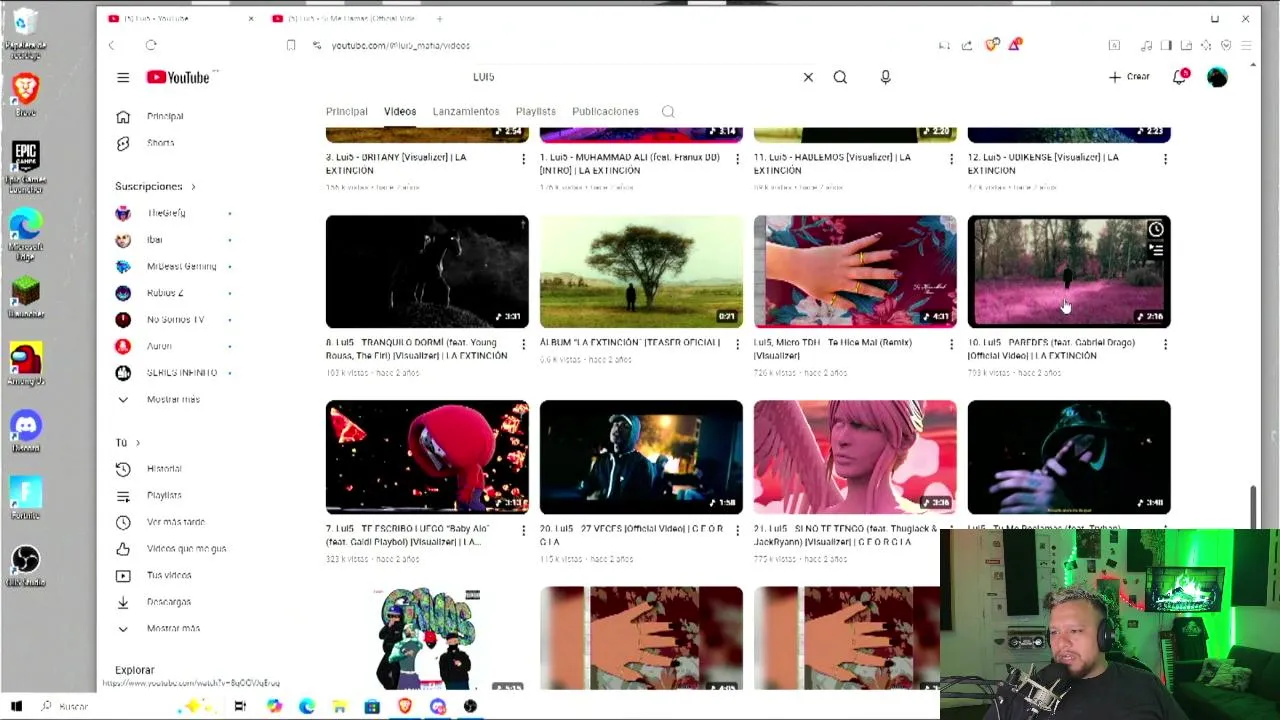
Task: Open the YouTube hamburger guide menu
Action: pos(123,77)
